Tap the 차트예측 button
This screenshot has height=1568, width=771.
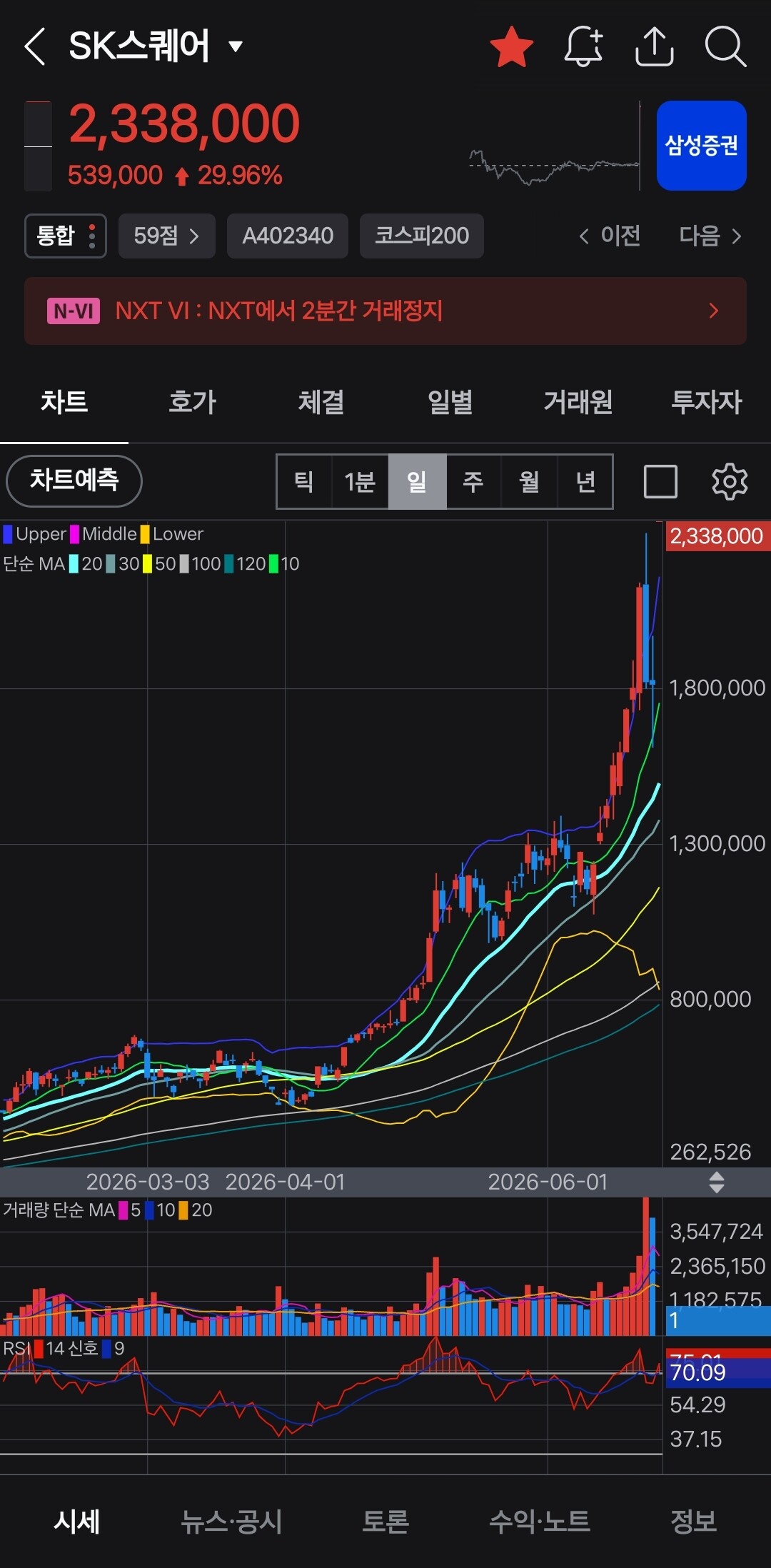coord(74,480)
